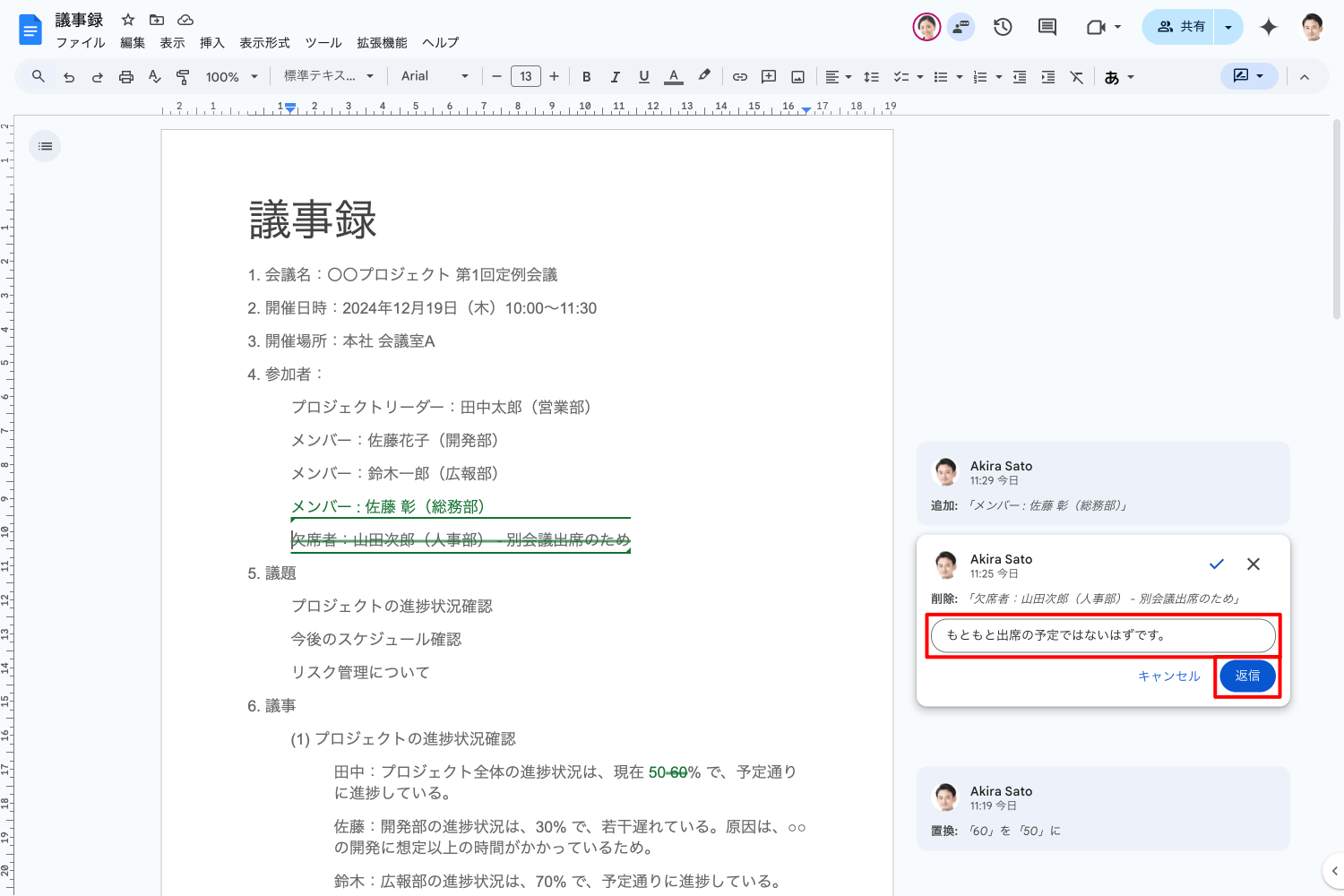
Task: Reject the deletion suggestion with X
Action: [x=1254, y=564]
